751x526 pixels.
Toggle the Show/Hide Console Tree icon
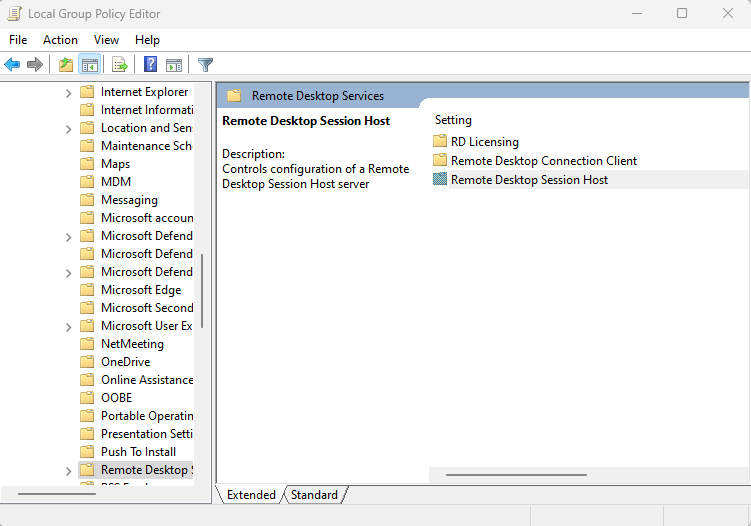coord(90,64)
